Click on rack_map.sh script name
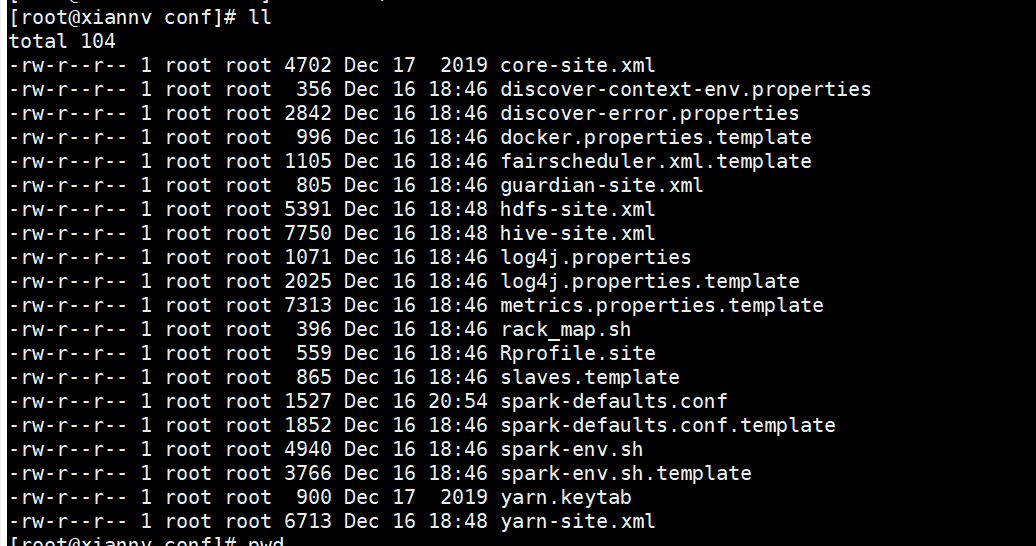Viewport: 1036px width, 546px height. point(566,329)
